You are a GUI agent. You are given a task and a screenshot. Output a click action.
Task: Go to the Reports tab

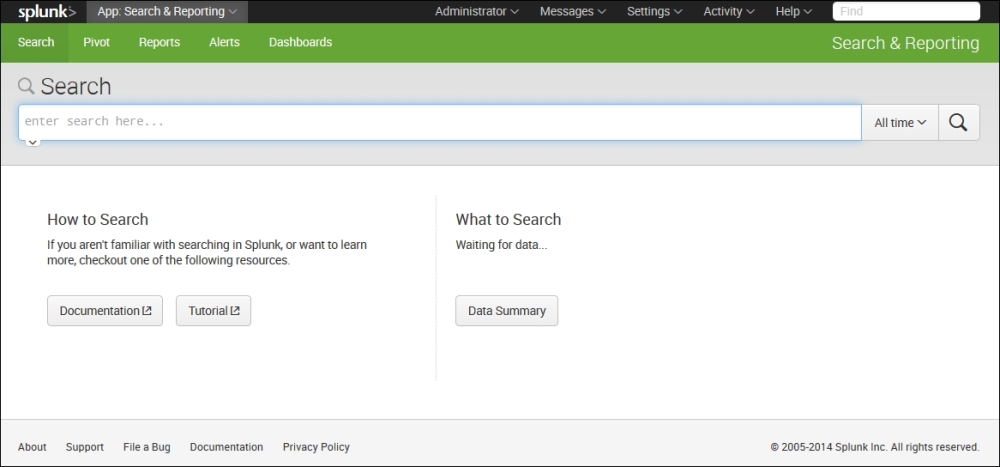pyautogui.click(x=159, y=42)
